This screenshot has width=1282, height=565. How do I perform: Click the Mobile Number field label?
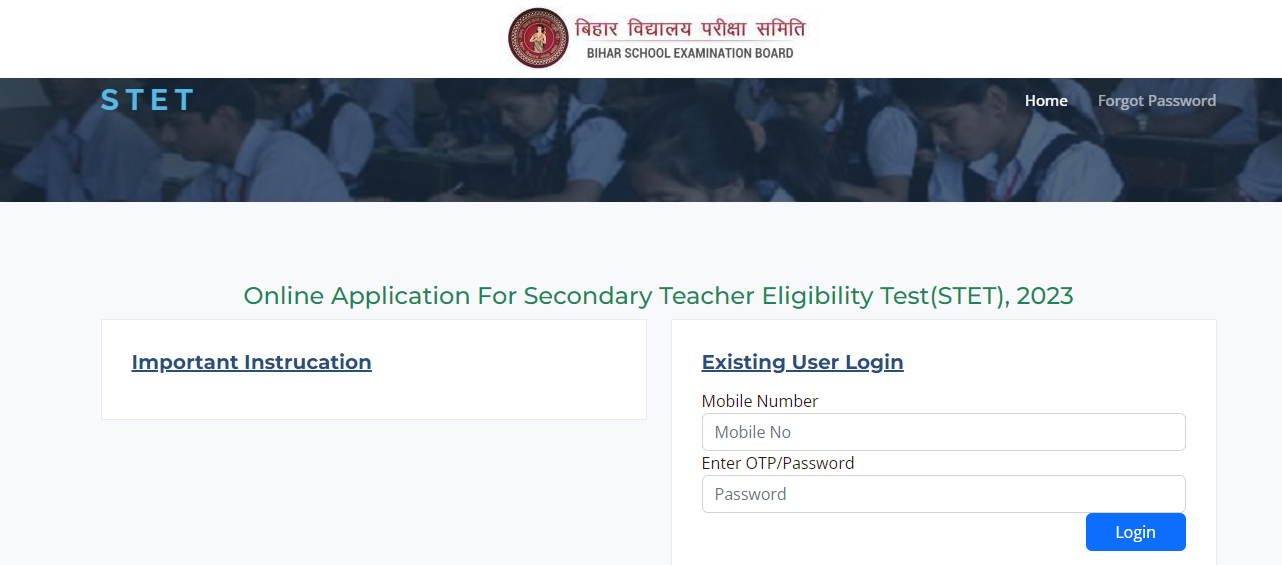tap(760, 401)
